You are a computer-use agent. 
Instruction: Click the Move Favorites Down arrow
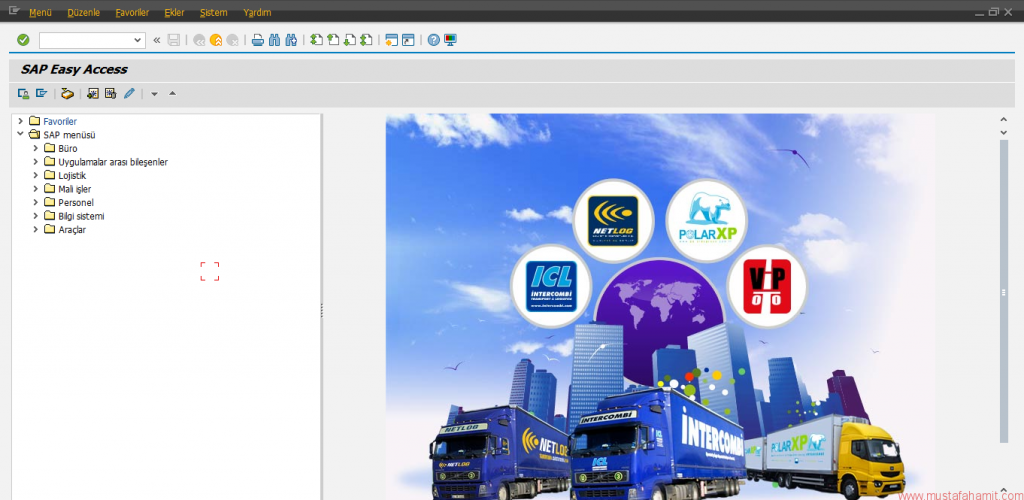click(x=154, y=94)
